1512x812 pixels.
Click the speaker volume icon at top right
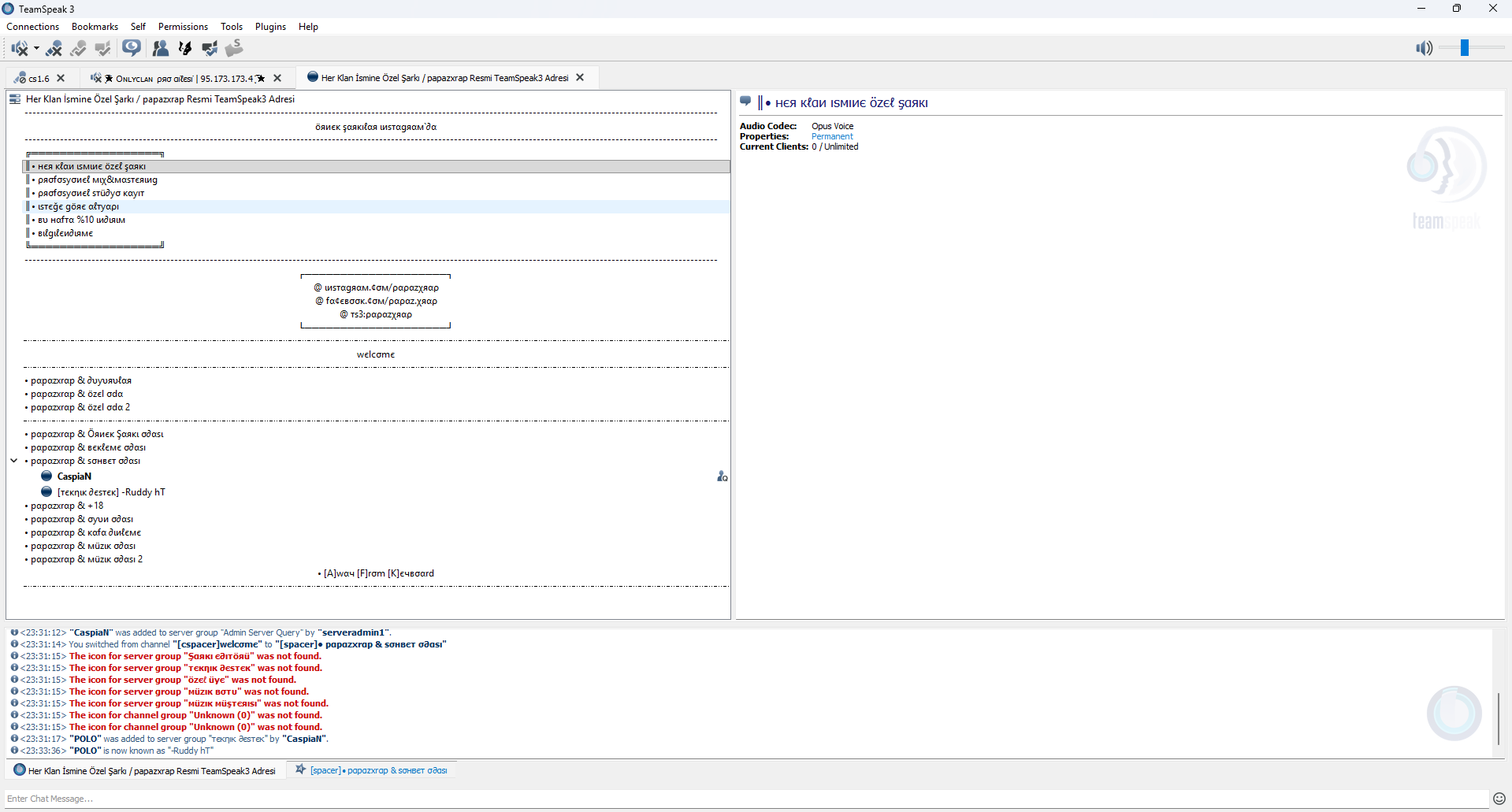[x=1424, y=49]
